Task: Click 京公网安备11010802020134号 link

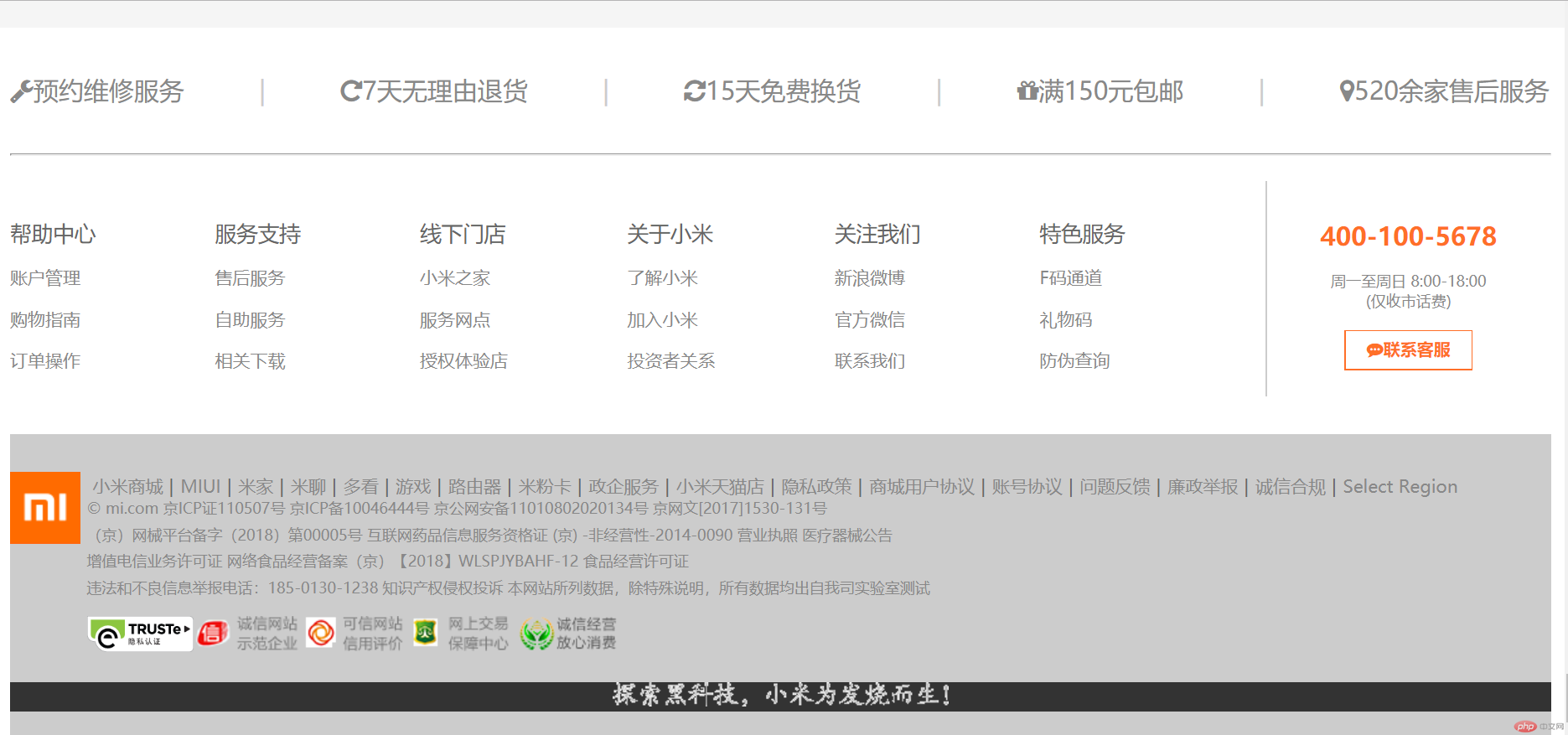Action: 541,509
